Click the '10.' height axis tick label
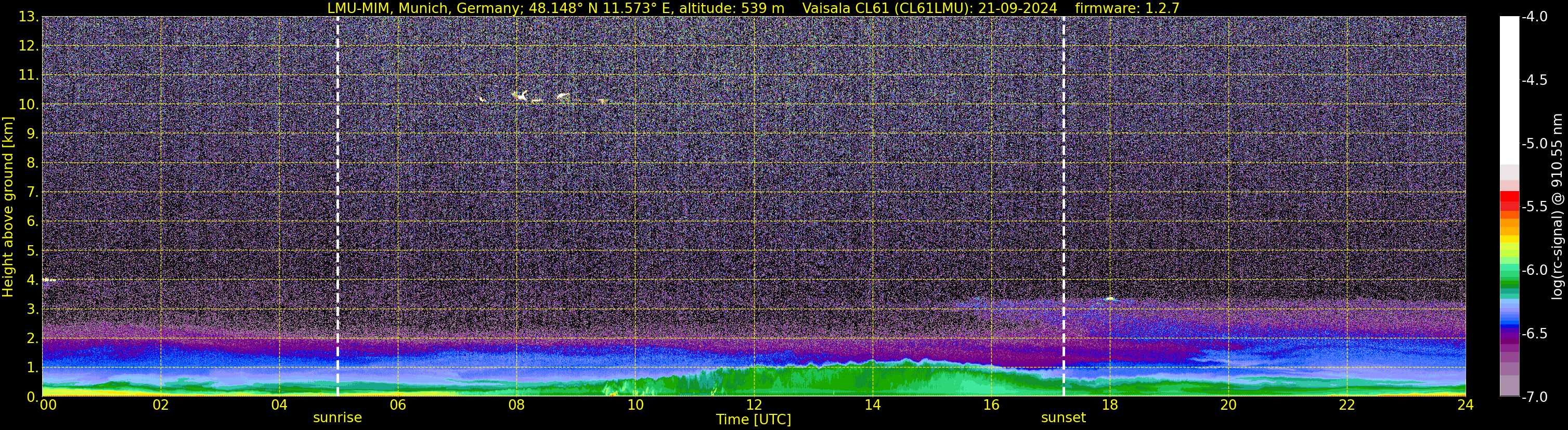Screen dimensions: 1568x430 click(x=29, y=105)
